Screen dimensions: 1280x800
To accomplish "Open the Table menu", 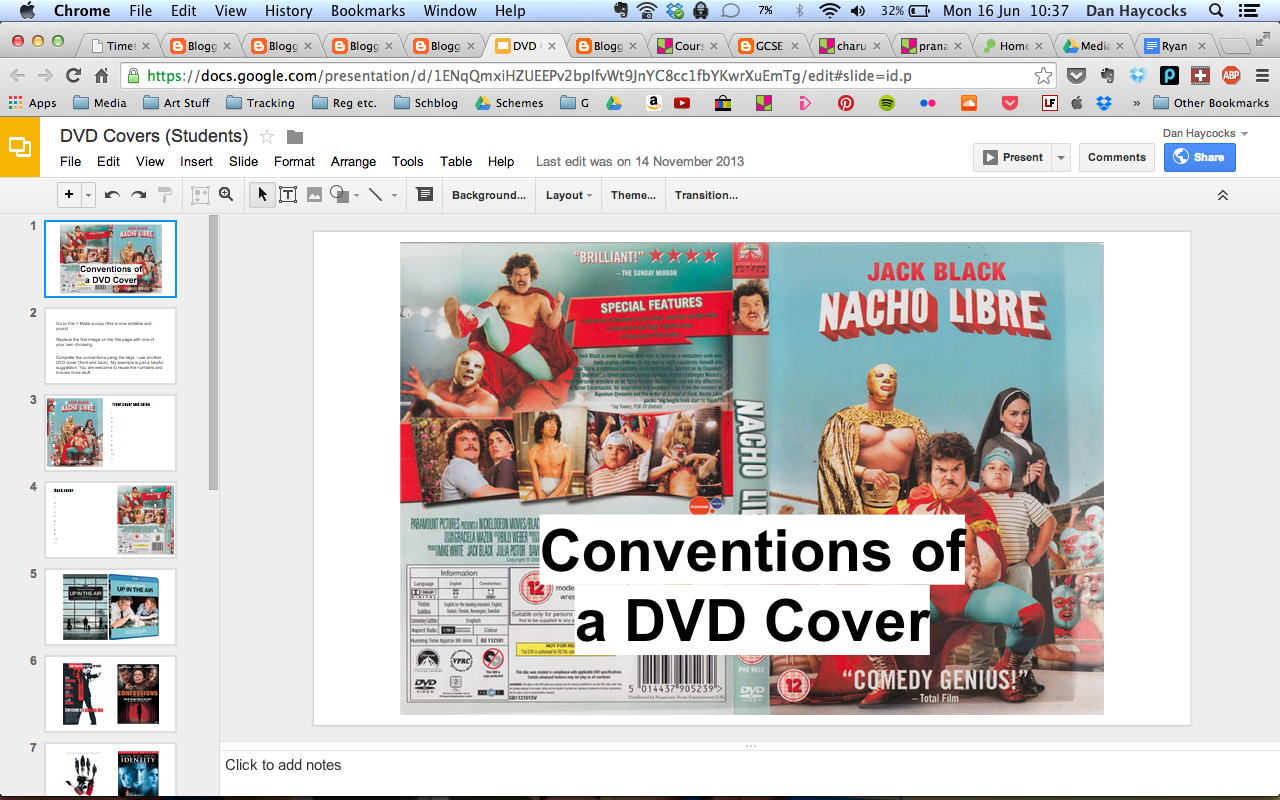I will click(x=456, y=161).
